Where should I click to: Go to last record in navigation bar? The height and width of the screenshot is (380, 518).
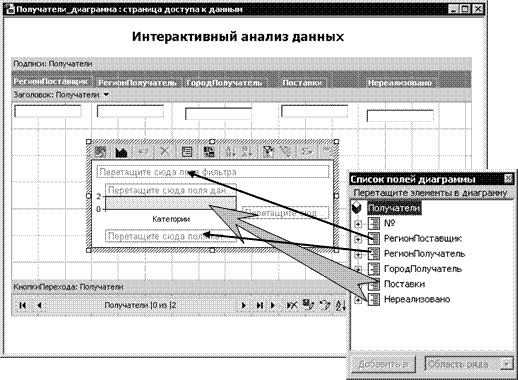[x=259, y=305]
